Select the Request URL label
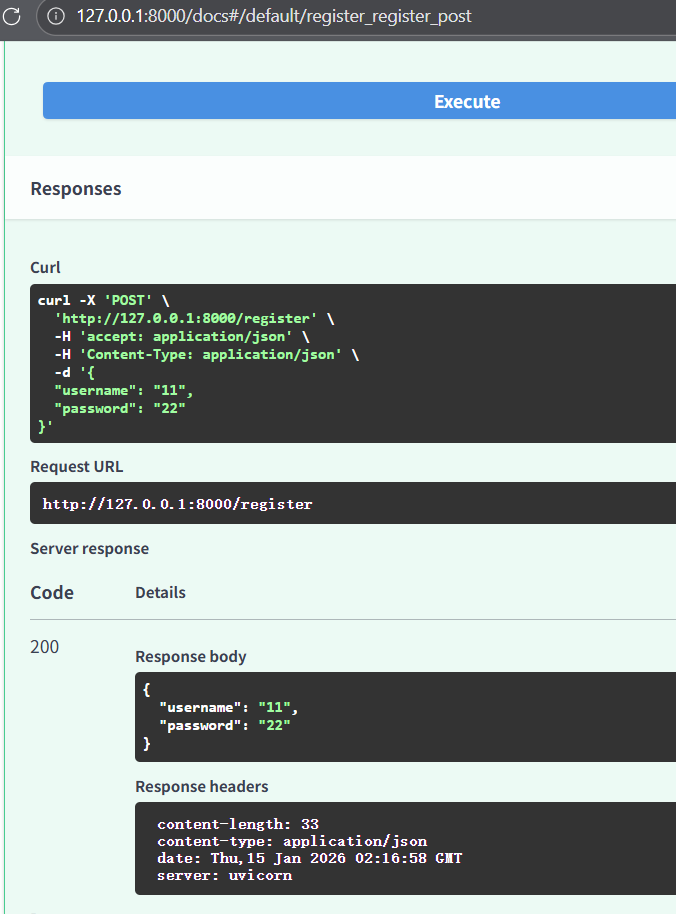This screenshot has height=914, width=676. [x=77, y=467]
